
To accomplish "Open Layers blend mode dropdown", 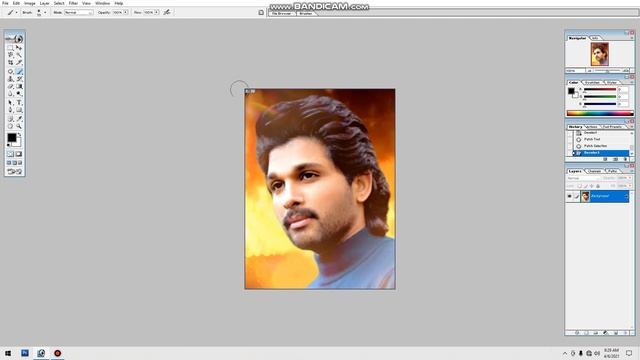I will 583,178.
